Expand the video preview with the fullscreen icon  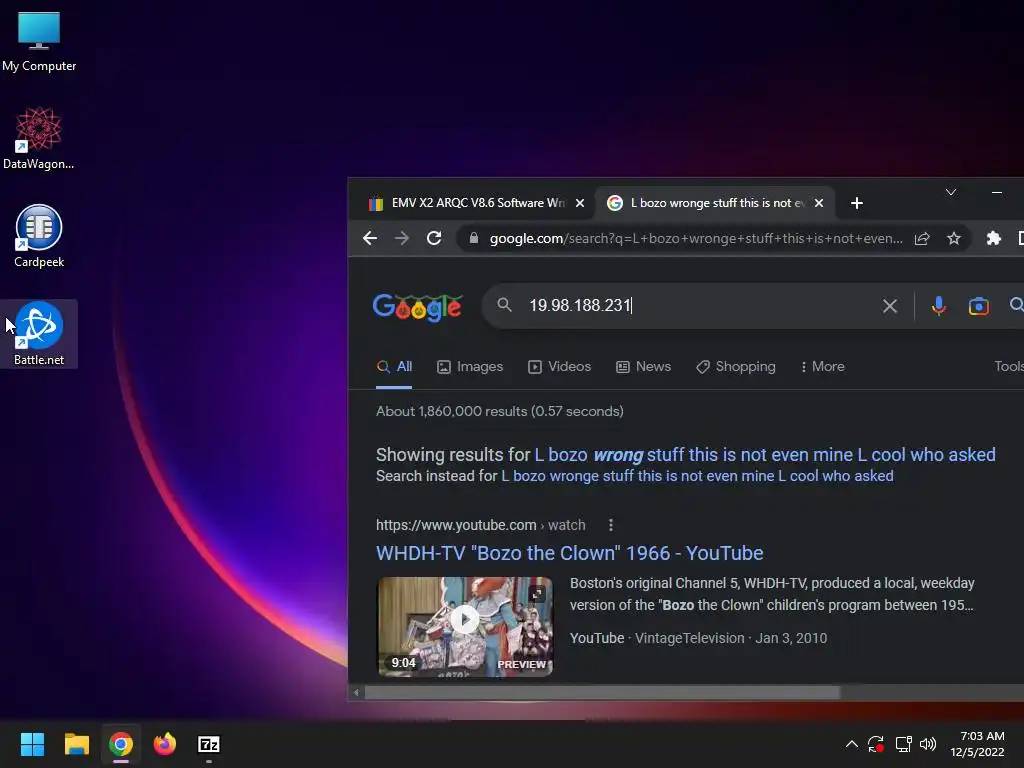[x=537, y=594]
